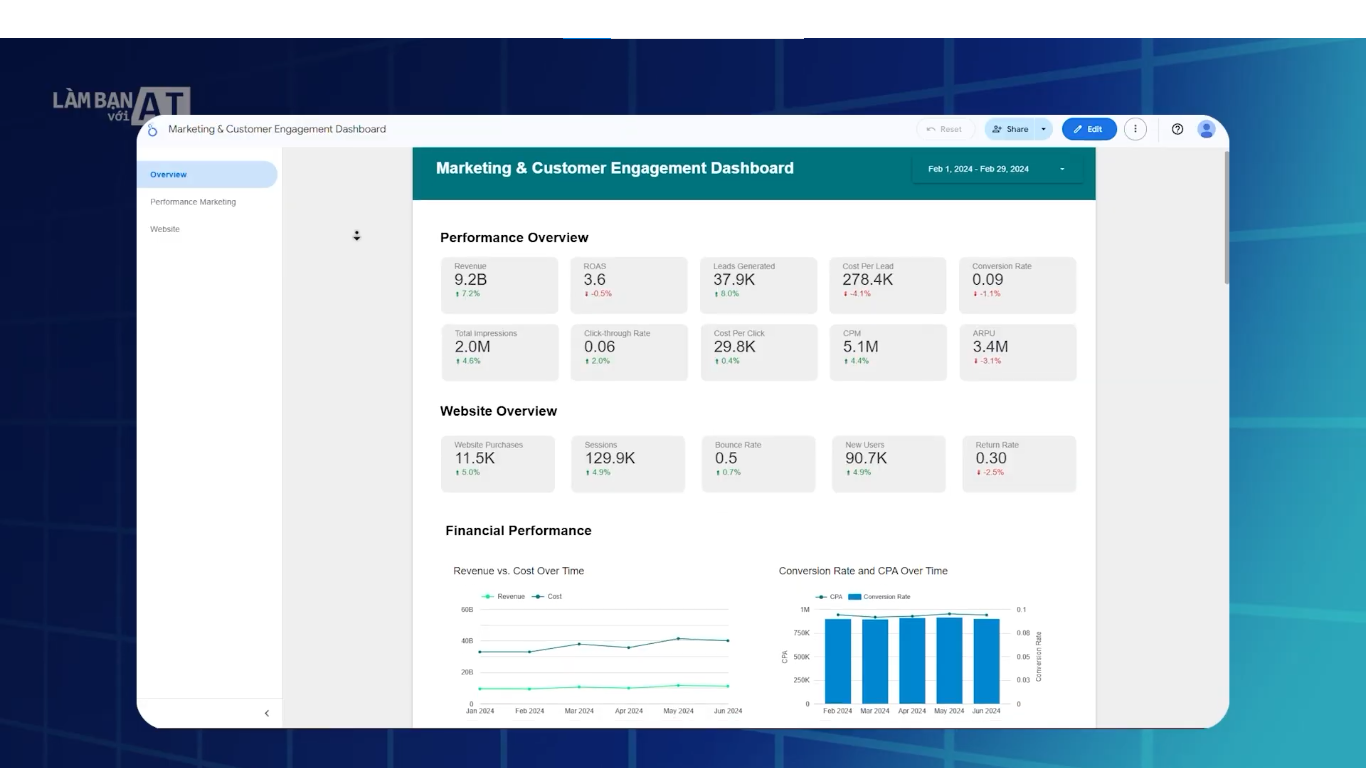Viewport: 1366px width, 768px height.
Task: Click the Looker Studio logo icon
Action: tap(152, 130)
